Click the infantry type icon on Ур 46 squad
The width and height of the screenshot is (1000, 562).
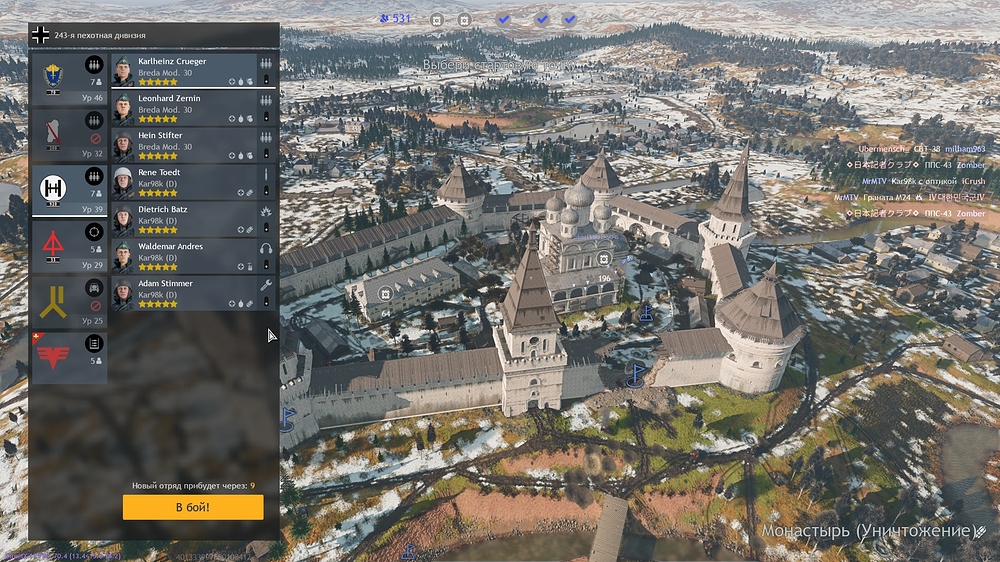pos(94,64)
